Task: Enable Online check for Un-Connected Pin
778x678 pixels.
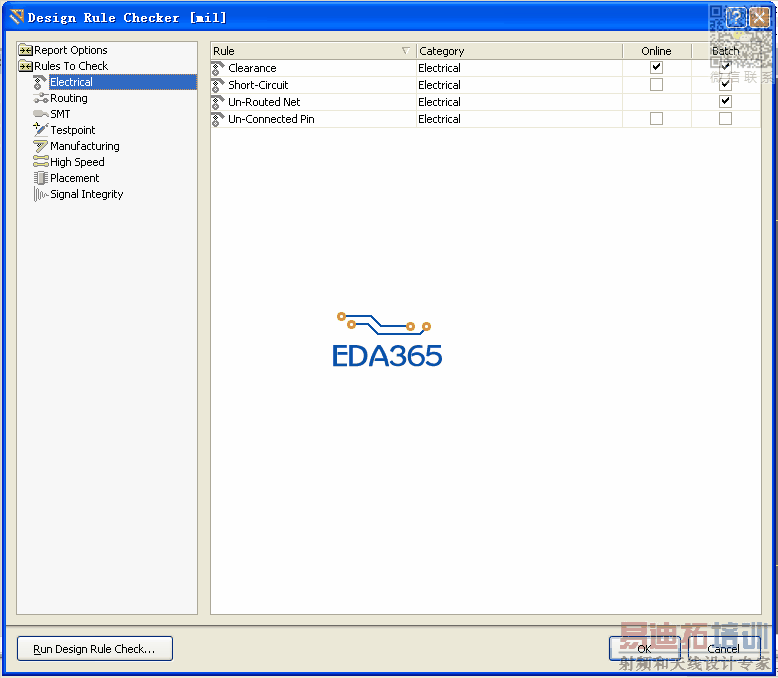Action: tap(656, 119)
